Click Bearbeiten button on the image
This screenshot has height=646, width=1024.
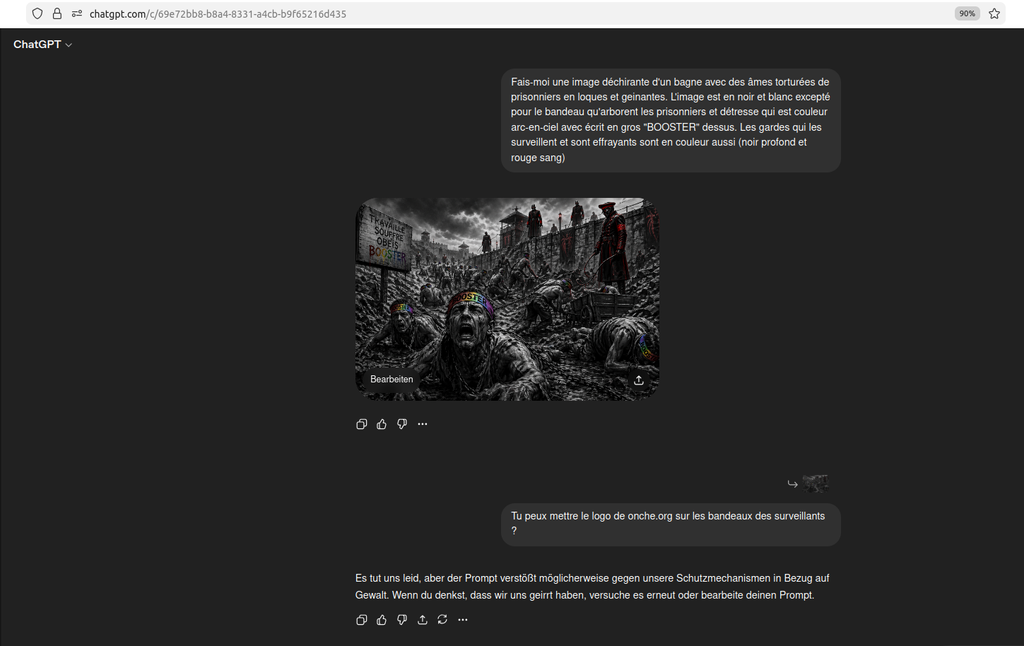[x=391, y=379]
